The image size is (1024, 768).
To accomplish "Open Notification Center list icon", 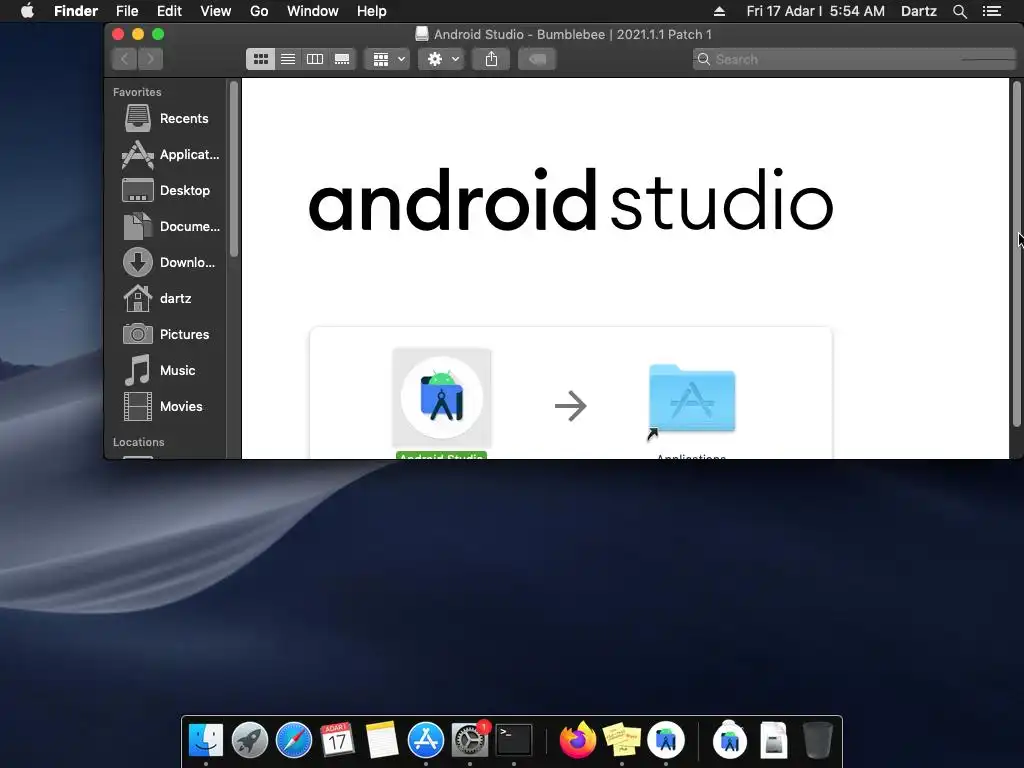I will click(991, 11).
